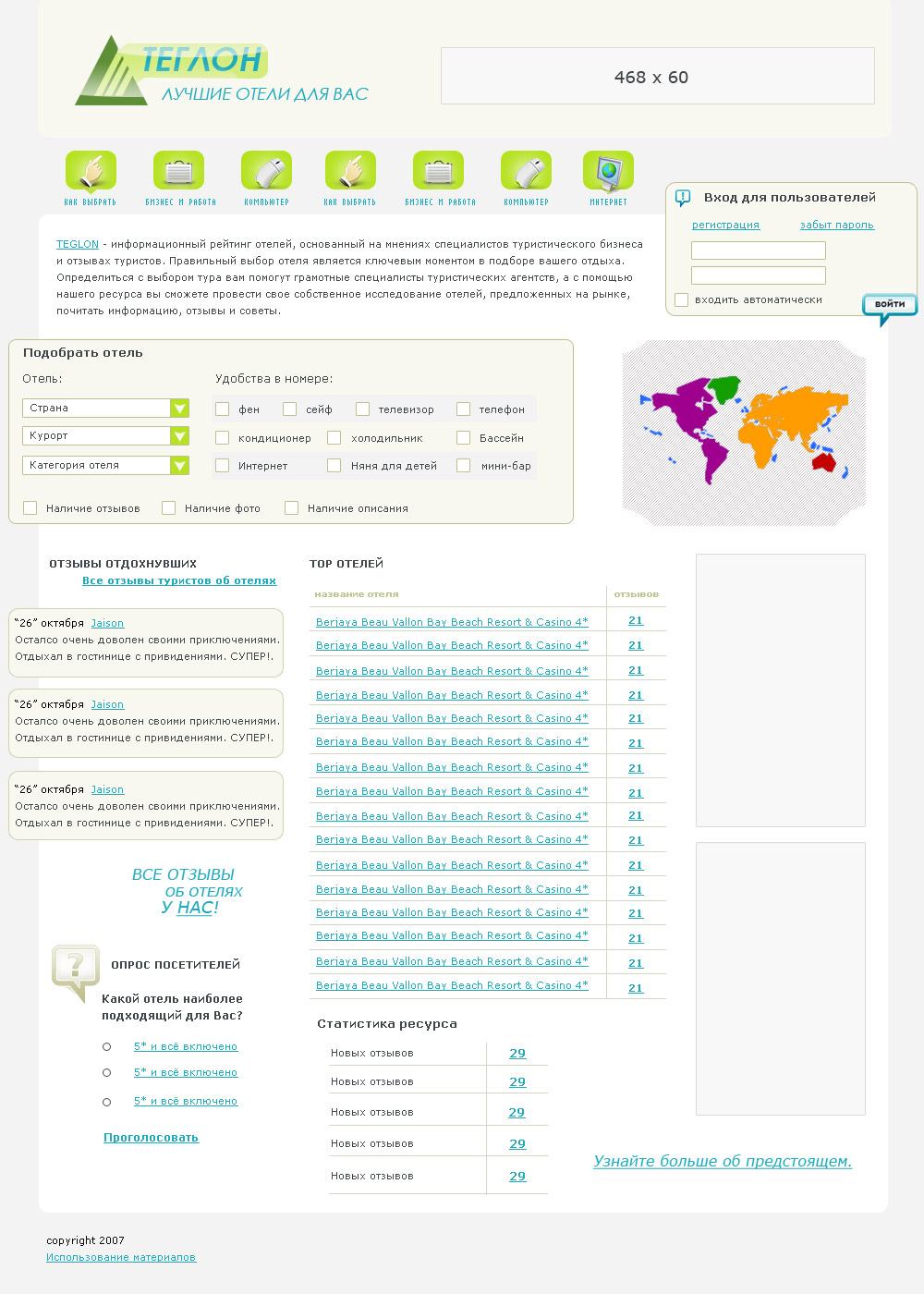Select the last 5* и всё включено radio
Image resolution: width=924 pixels, height=1294 pixels.
point(106,1102)
